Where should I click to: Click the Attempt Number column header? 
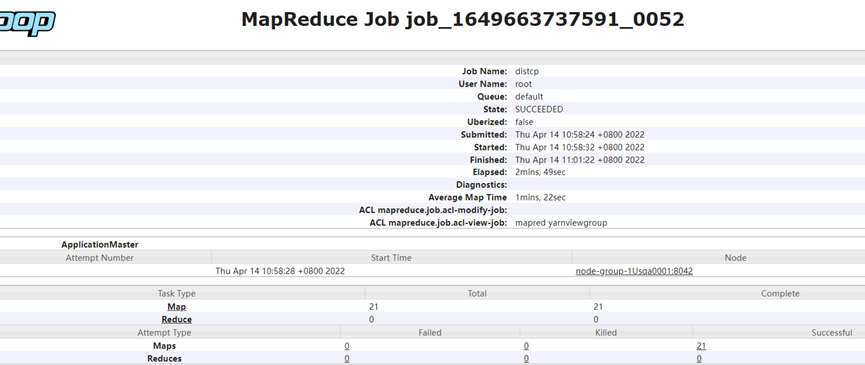point(100,257)
